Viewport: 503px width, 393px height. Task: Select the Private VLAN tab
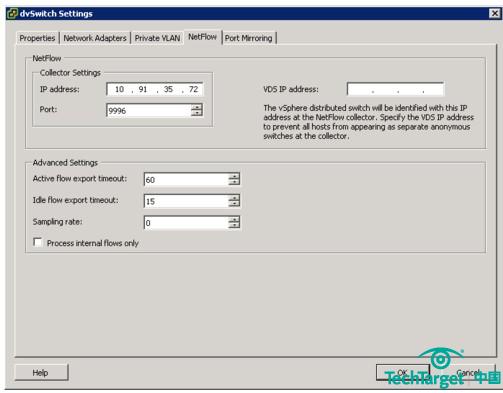click(x=157, y=38)
